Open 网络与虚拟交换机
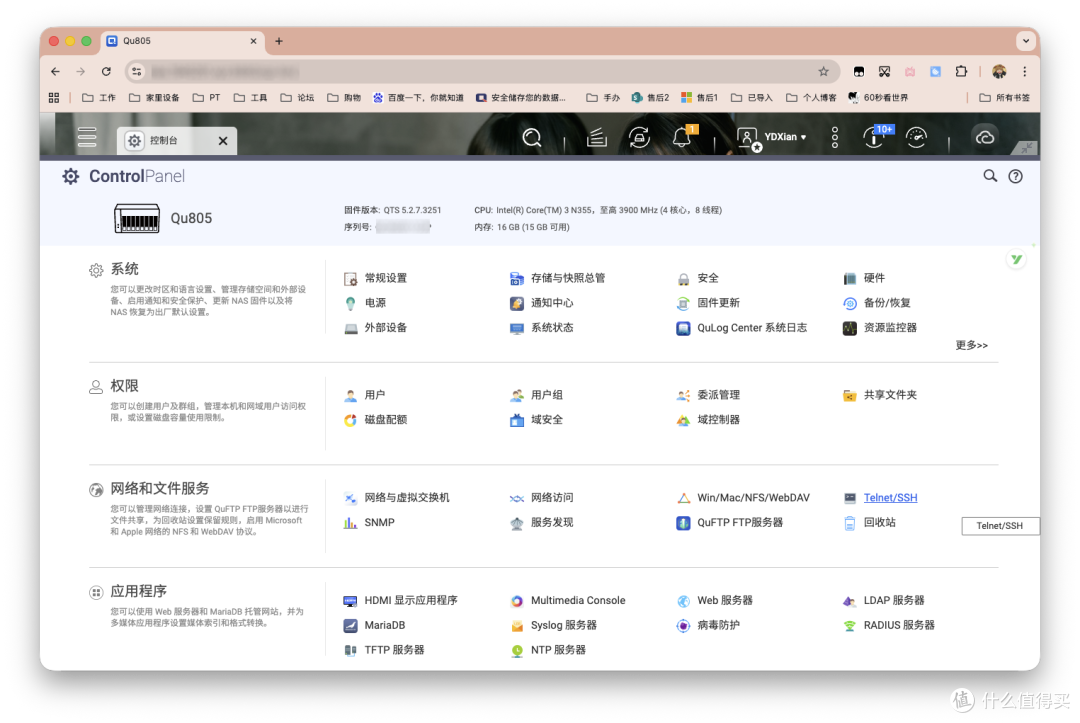Image resolution: width=1080 pixels, height=723 pixels. click(x=396, y=498)
